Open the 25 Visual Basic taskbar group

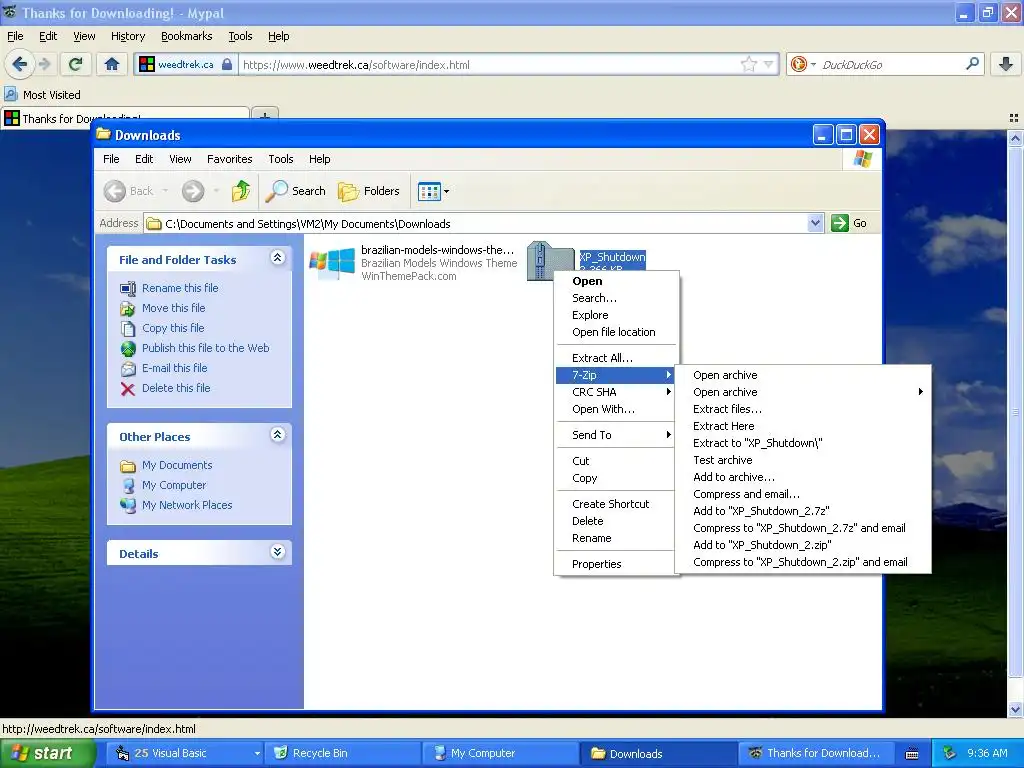pos(185,753)
